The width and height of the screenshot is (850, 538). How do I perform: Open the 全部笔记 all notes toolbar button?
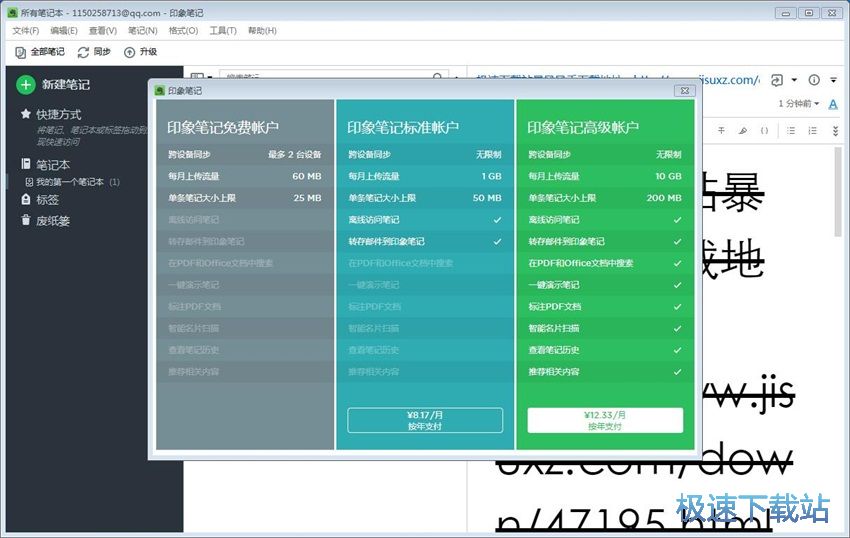tap(40, 52)
